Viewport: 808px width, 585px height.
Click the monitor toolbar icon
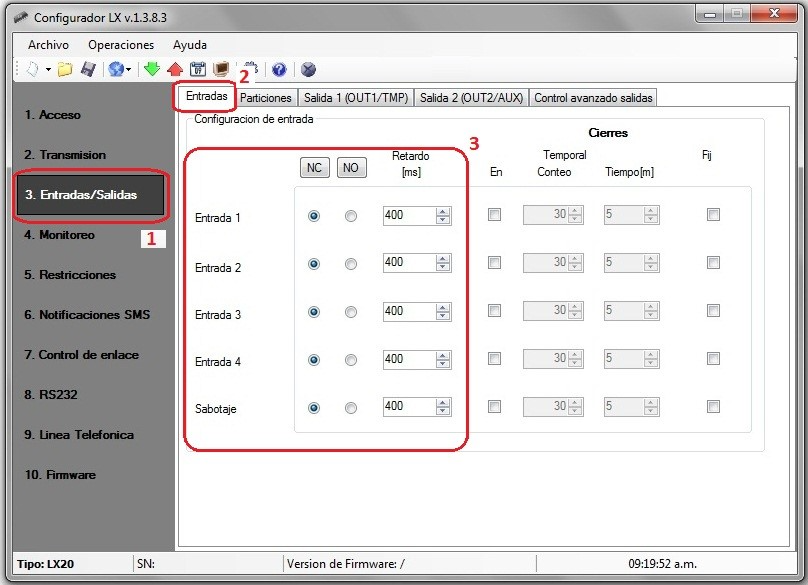(x=221, y=69)
